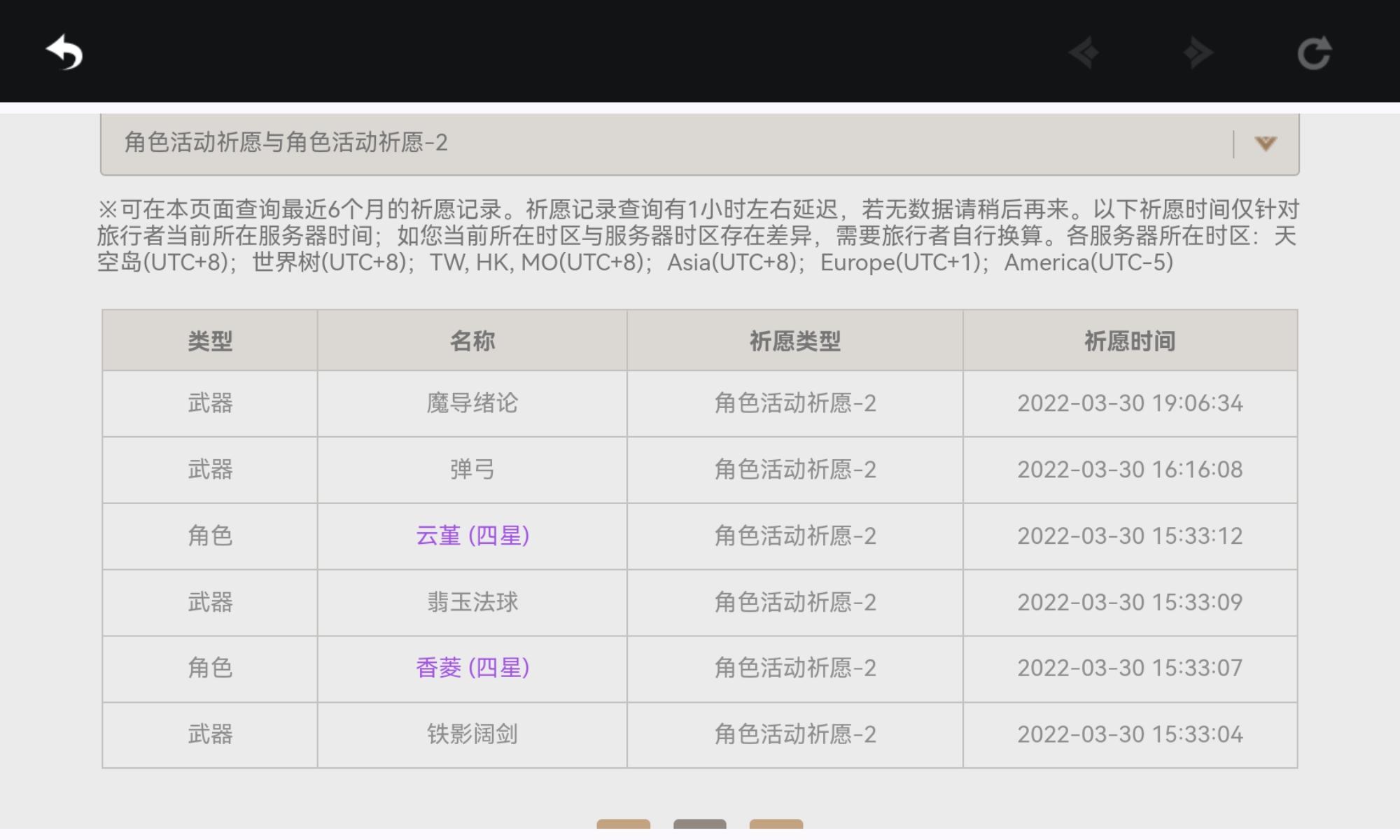The image size is (1400, 840).
Task: Click 角色活动祈愿-2 in 翡玉法球 row
Action: coord(795,602)
